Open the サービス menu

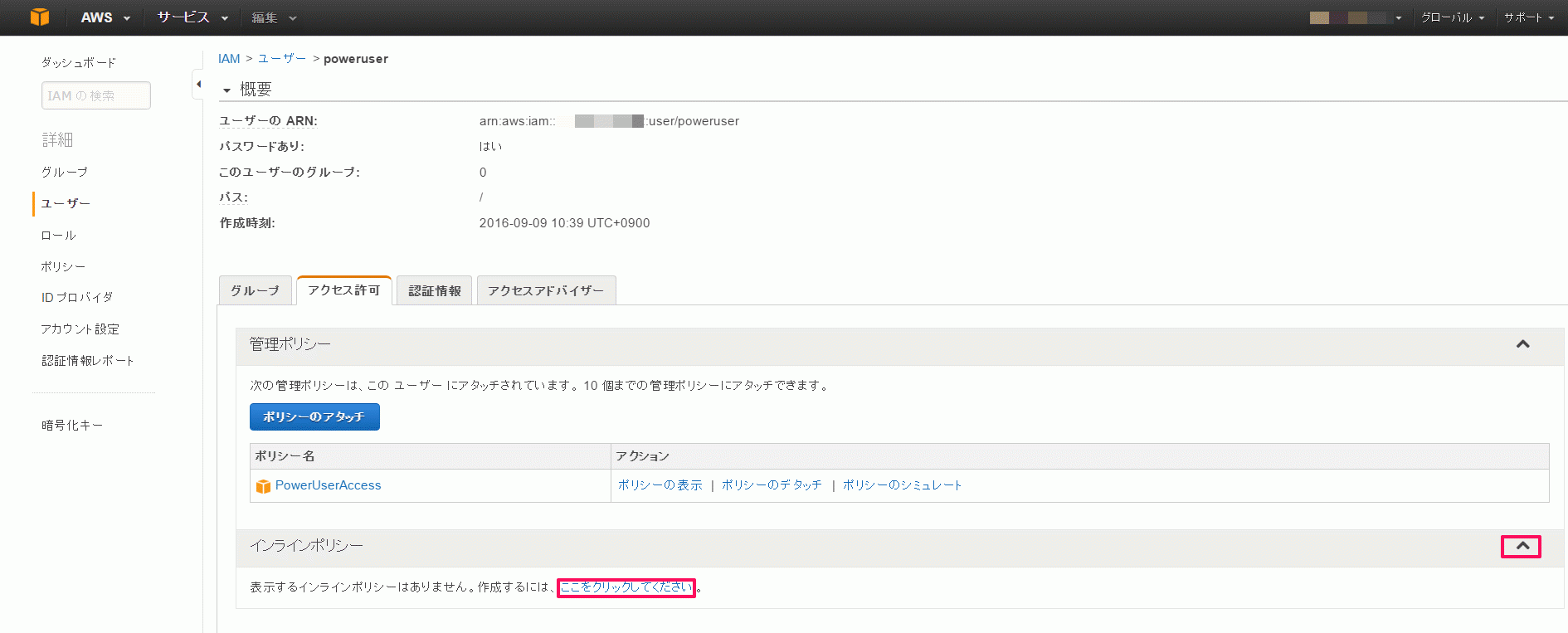click(x=192, y=17)
